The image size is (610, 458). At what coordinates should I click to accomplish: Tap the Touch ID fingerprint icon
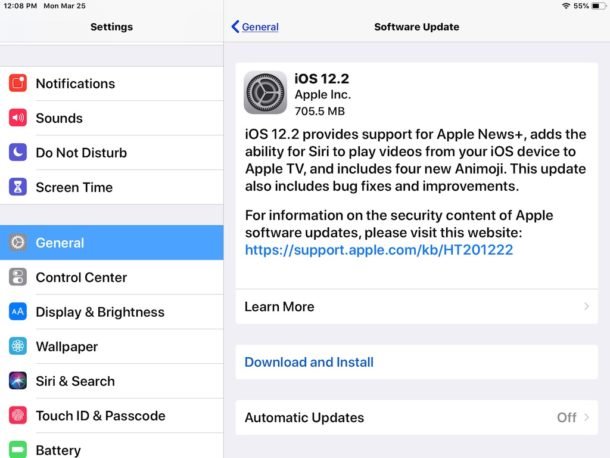click(18, 415)
